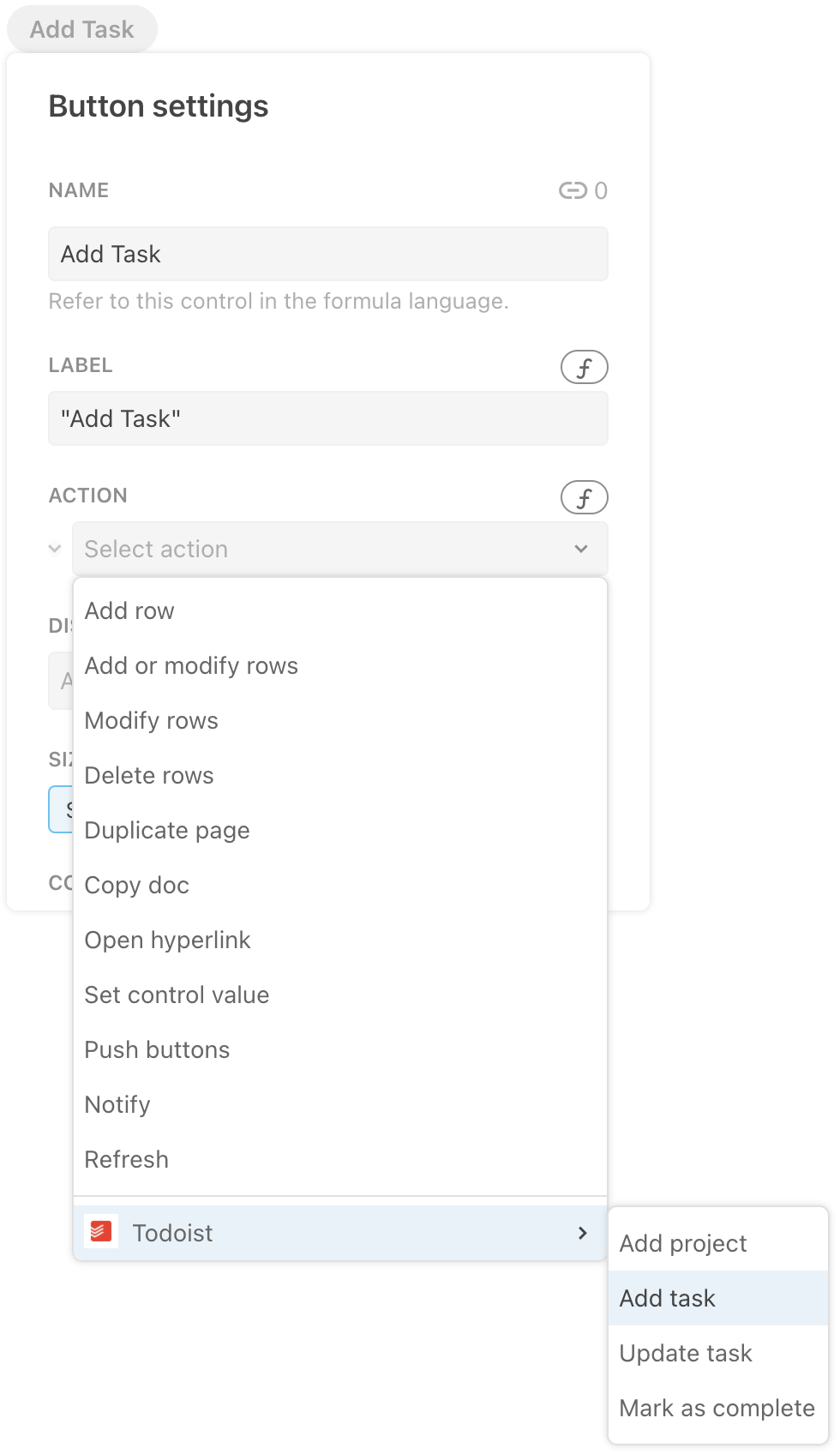Open formula editor for the Label field
Viewport: 840px width, 1454px height.
tap(584, 367)
